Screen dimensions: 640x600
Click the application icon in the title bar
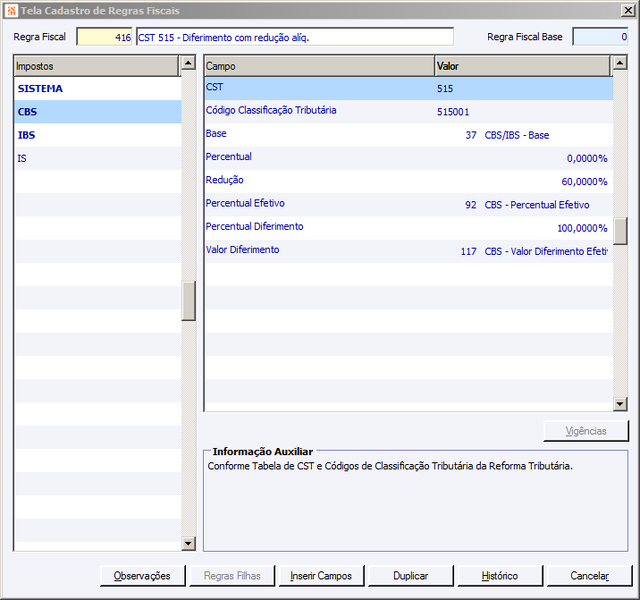tap(11, 11)
